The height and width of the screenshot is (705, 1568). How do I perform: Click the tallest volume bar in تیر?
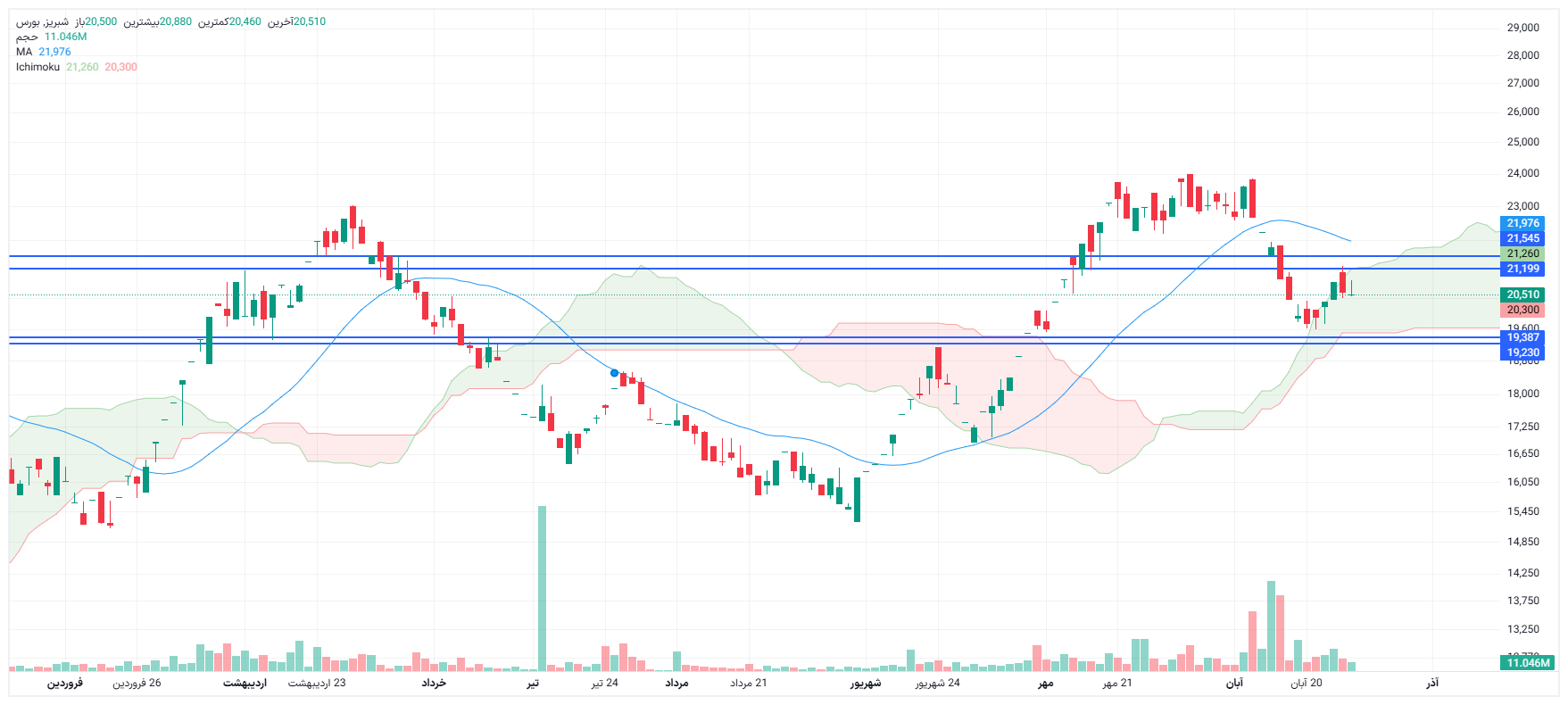pyautogui.click(x=542, y=589)
